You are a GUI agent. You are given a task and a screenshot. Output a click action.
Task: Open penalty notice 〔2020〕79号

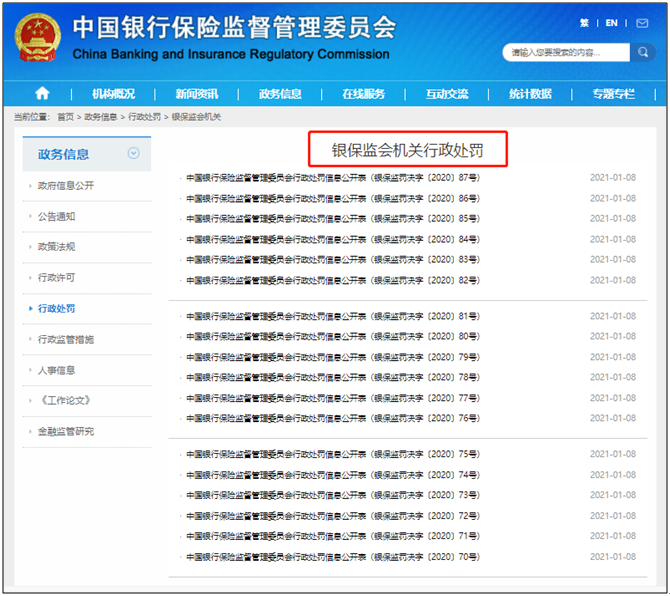tap(333, 357)
